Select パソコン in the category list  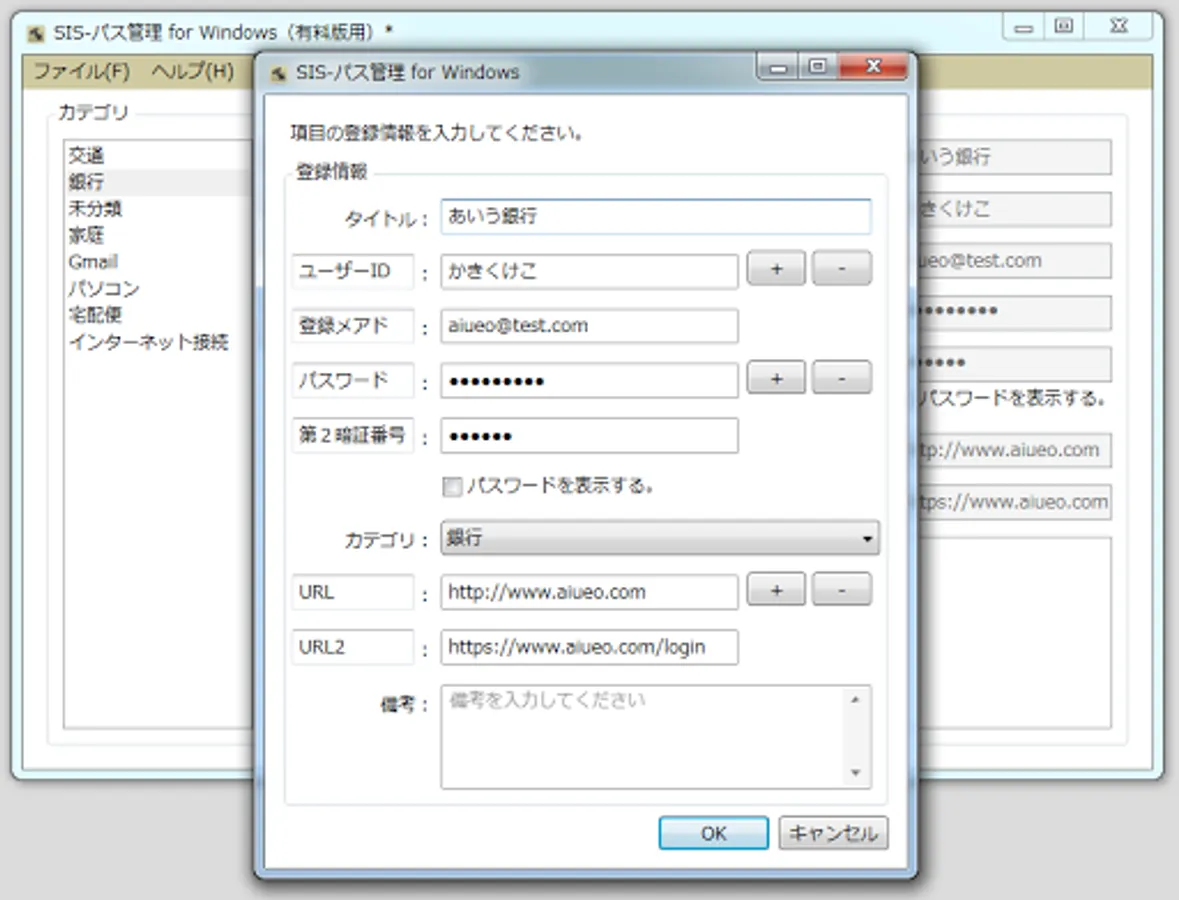(x=158, y=288)
